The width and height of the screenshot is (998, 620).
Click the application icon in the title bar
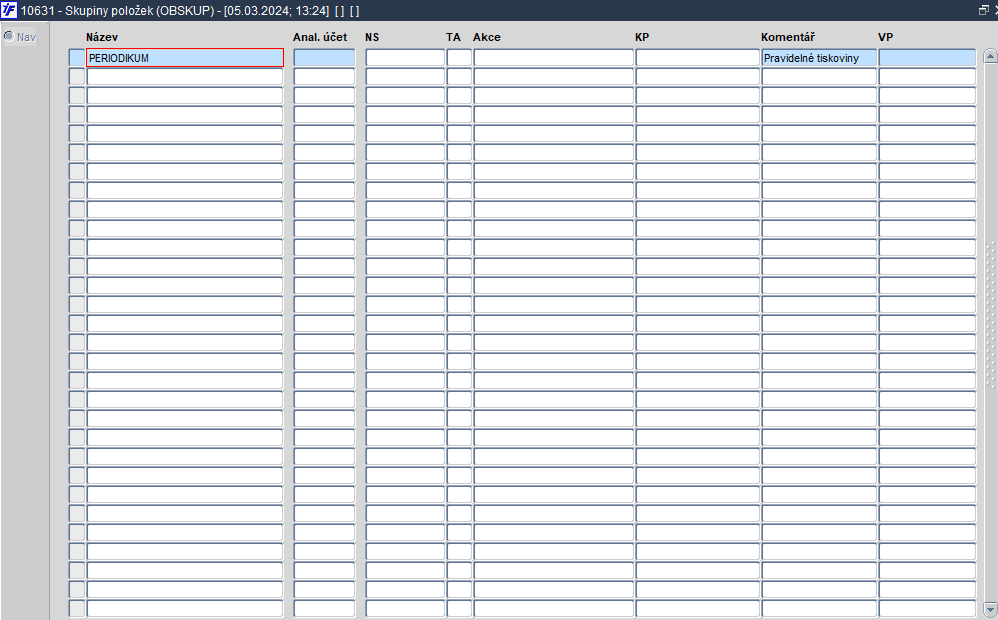pyautogui.click(x=9, y=10)
